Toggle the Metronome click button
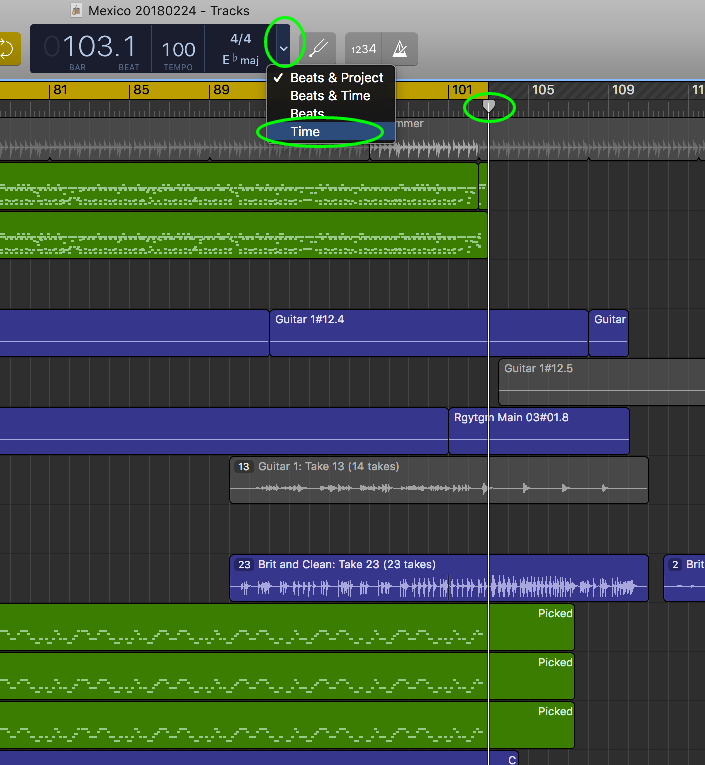 pyautogui.click(x=400, y=49)
